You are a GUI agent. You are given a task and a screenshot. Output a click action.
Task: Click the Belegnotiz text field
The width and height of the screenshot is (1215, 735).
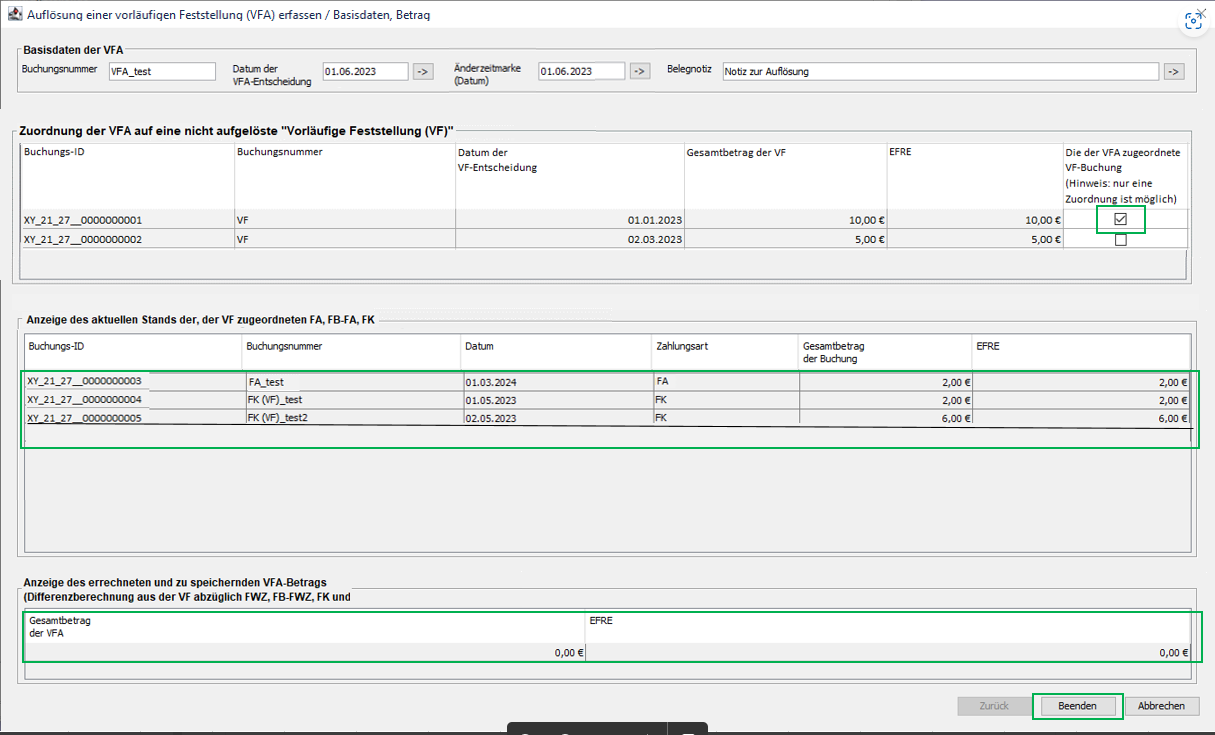tap(941, 71)
